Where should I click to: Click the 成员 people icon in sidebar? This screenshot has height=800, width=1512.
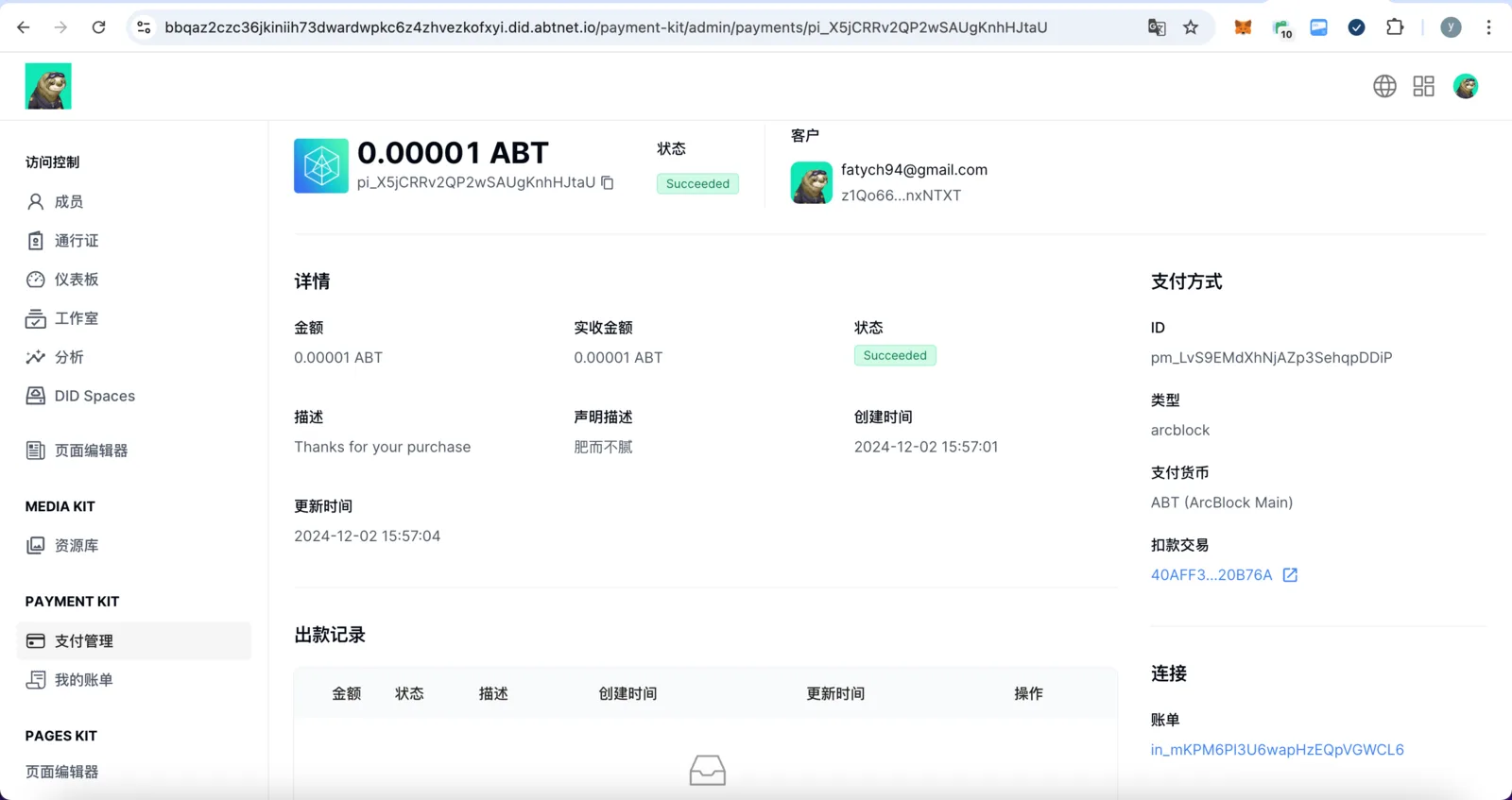(x=35, y=201)
